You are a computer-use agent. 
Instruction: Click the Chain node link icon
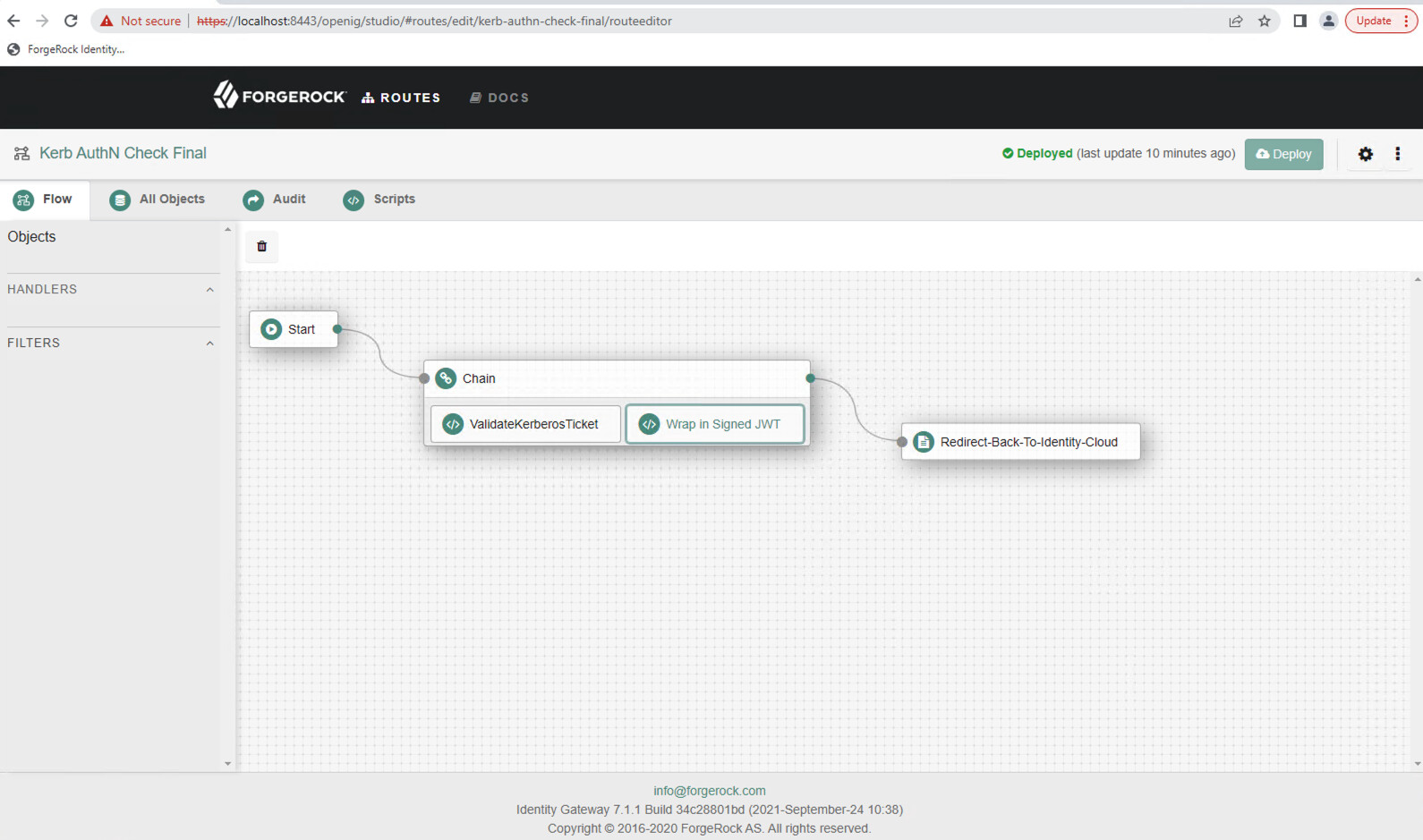pyautogui.click(x=446, y=378)
